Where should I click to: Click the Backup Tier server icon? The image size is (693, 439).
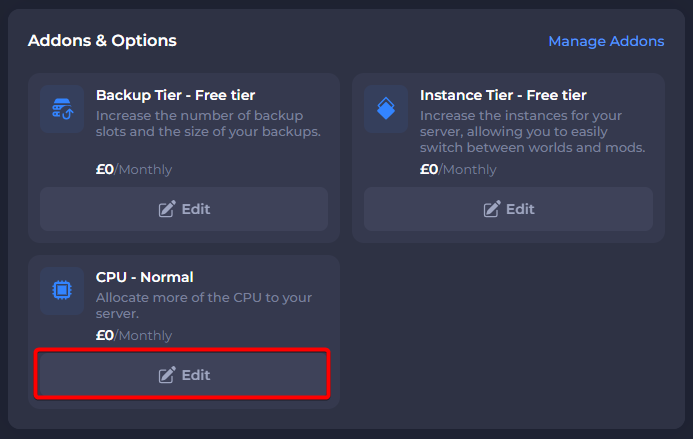(62, 109)
